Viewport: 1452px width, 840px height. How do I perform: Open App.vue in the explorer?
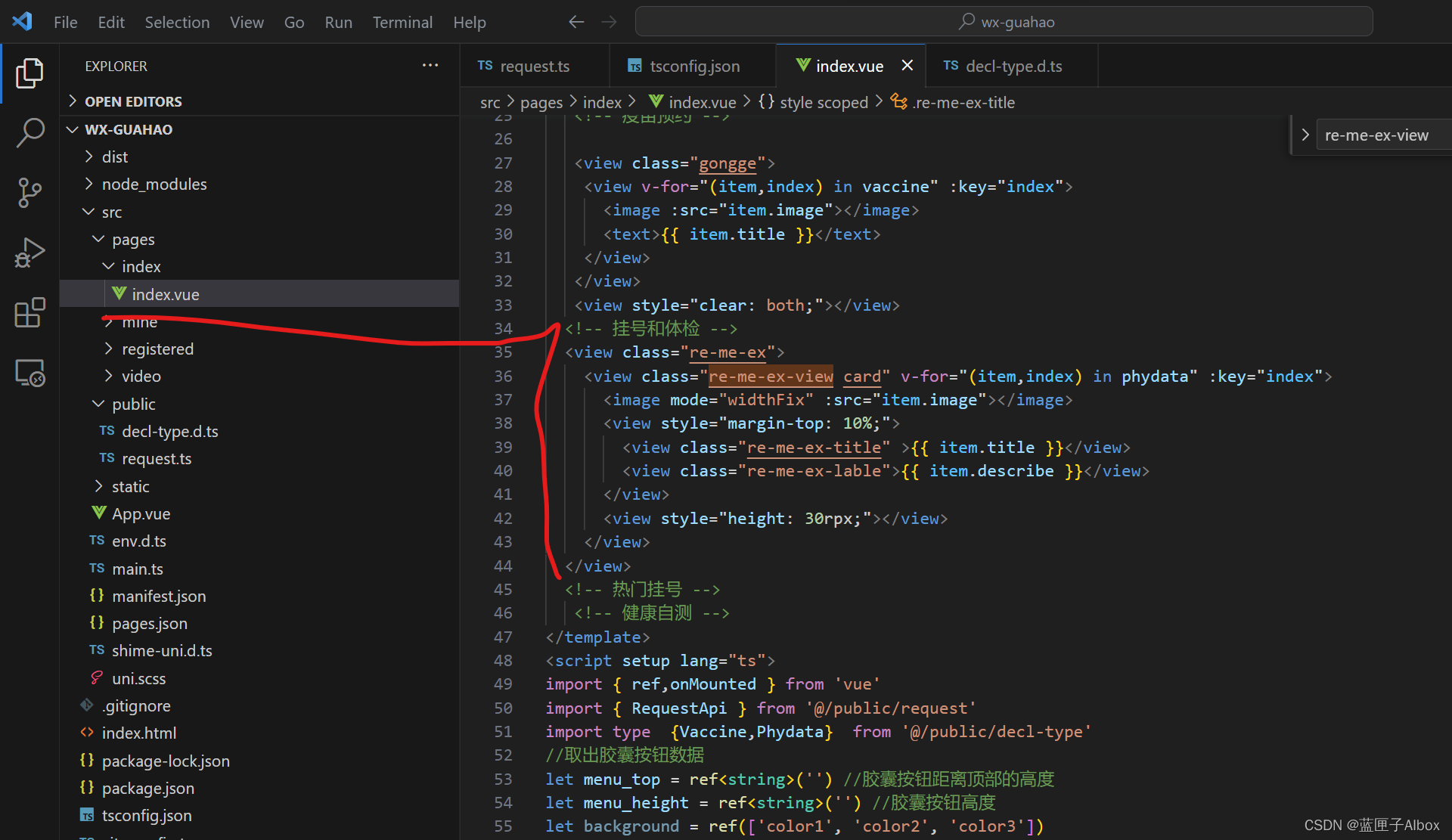pyautogui.click(x=141, y=514)
